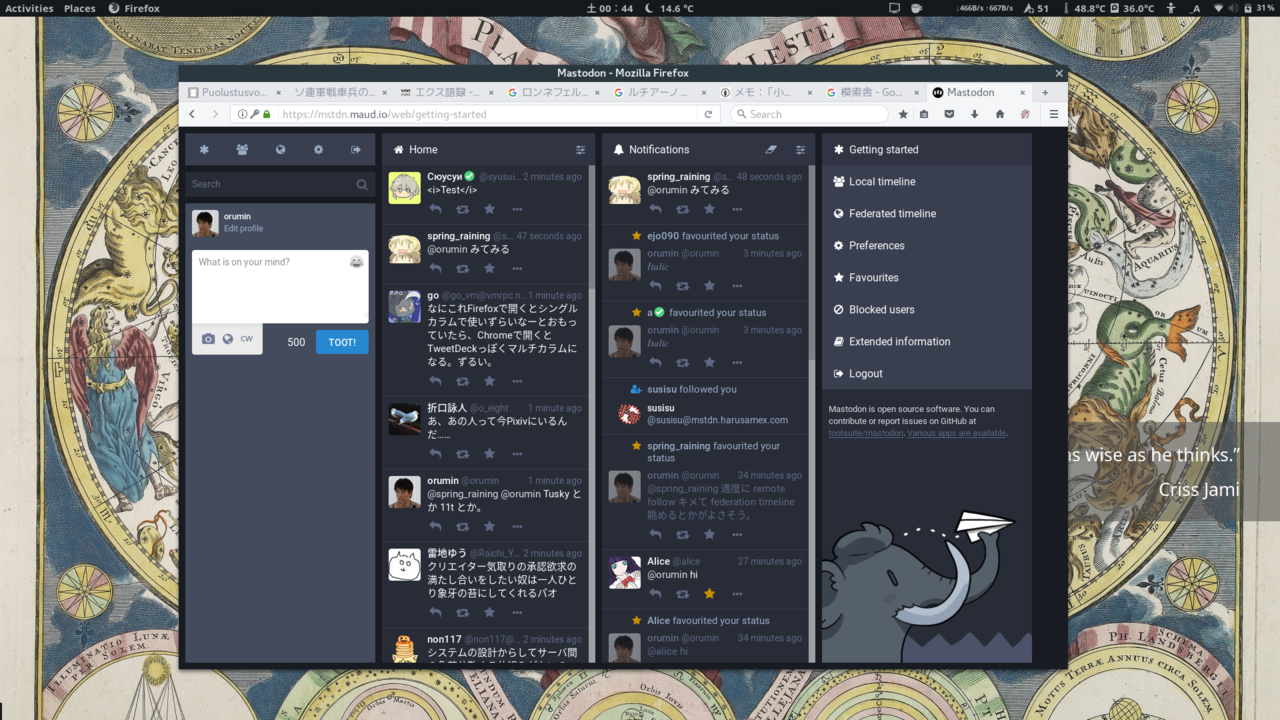The width and height of the screenshot is (1280, 720).
Task: Open more menu on 雷地ゆう's toot
Action: 517,612
